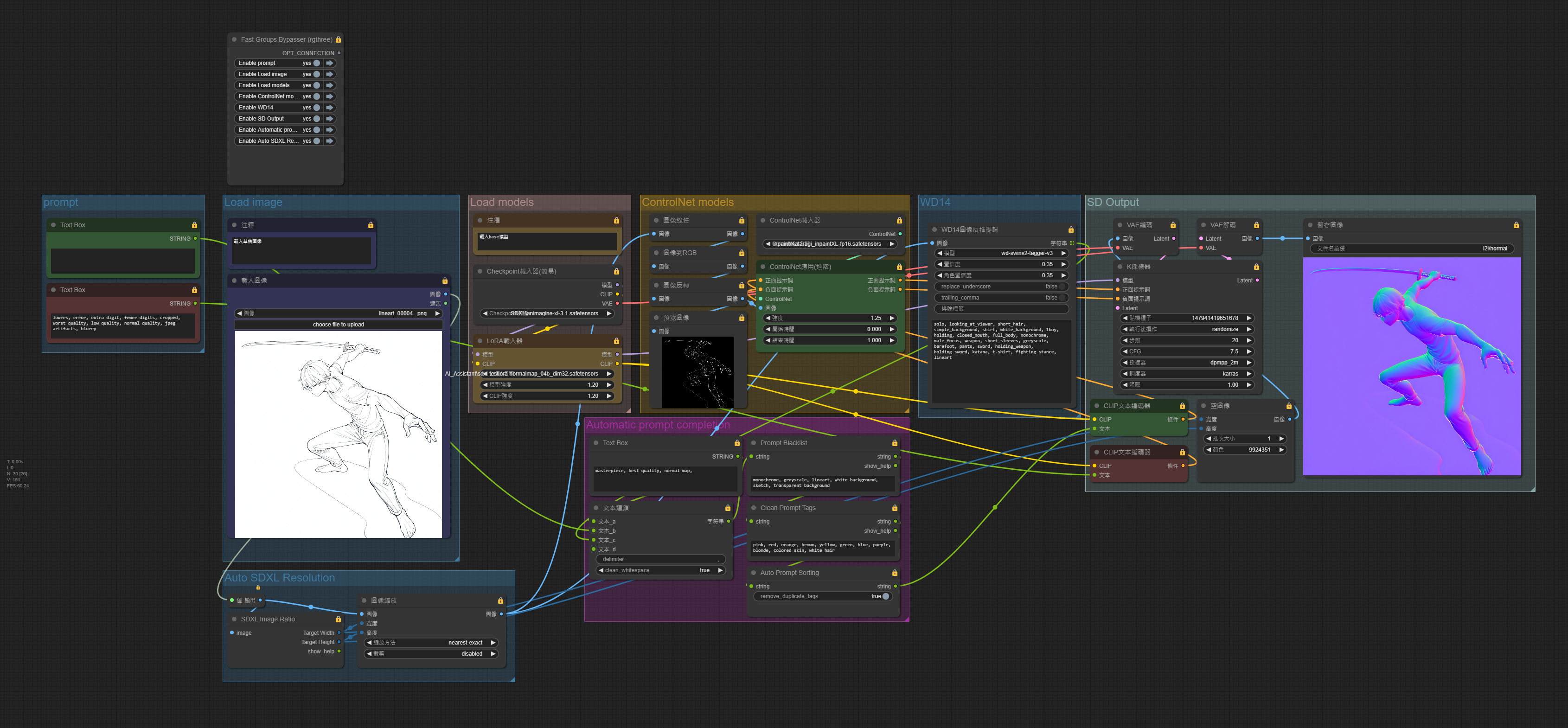Click the lock icon on 空圖像 node
1568x728 pixels.
tap(1289, 406)
